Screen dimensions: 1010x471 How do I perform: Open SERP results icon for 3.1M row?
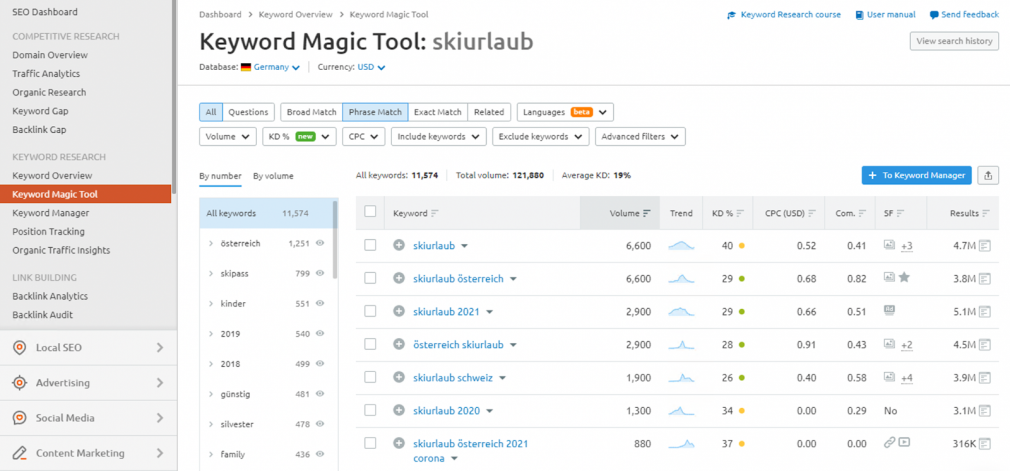[x=985, y=410]
